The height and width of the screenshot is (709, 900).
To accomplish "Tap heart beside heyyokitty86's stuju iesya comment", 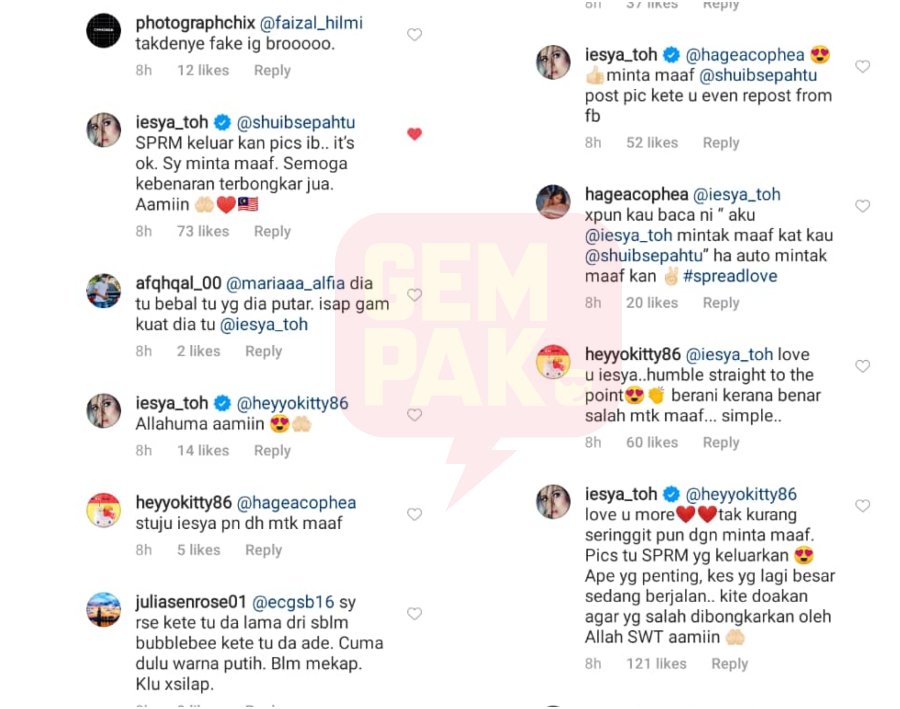I will point(414,514).
